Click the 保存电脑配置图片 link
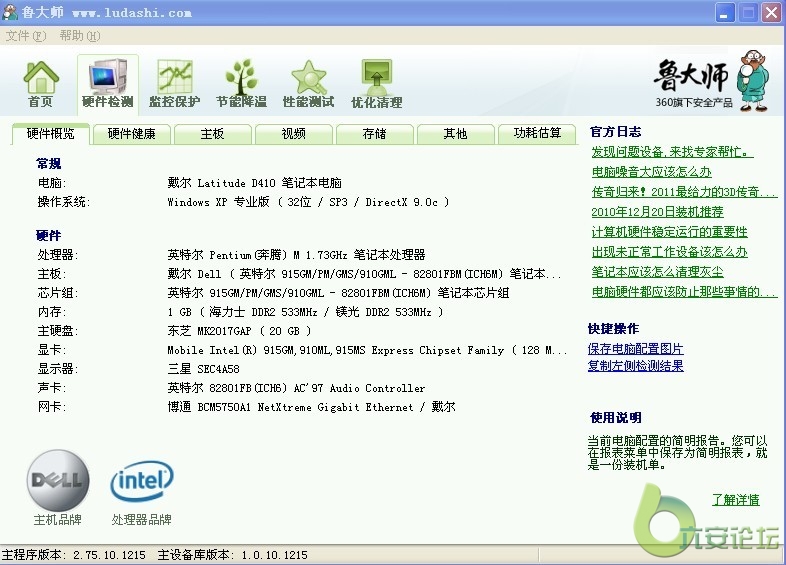This screenshot has width=786, height=565. tap(636, 349)
